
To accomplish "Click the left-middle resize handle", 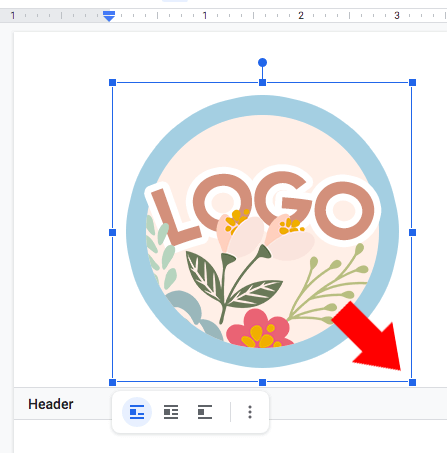I will [x=112, y=232].
